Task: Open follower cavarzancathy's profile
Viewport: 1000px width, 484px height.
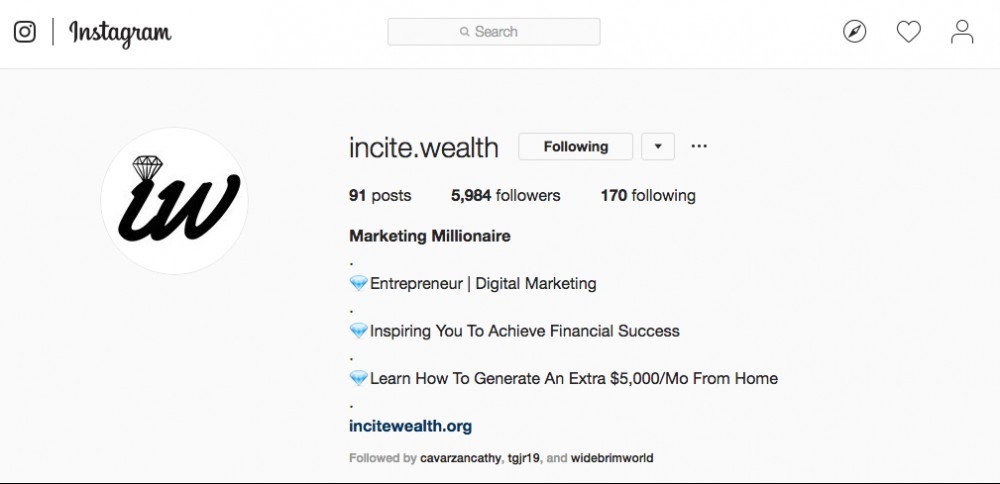Action: point(460,458)
